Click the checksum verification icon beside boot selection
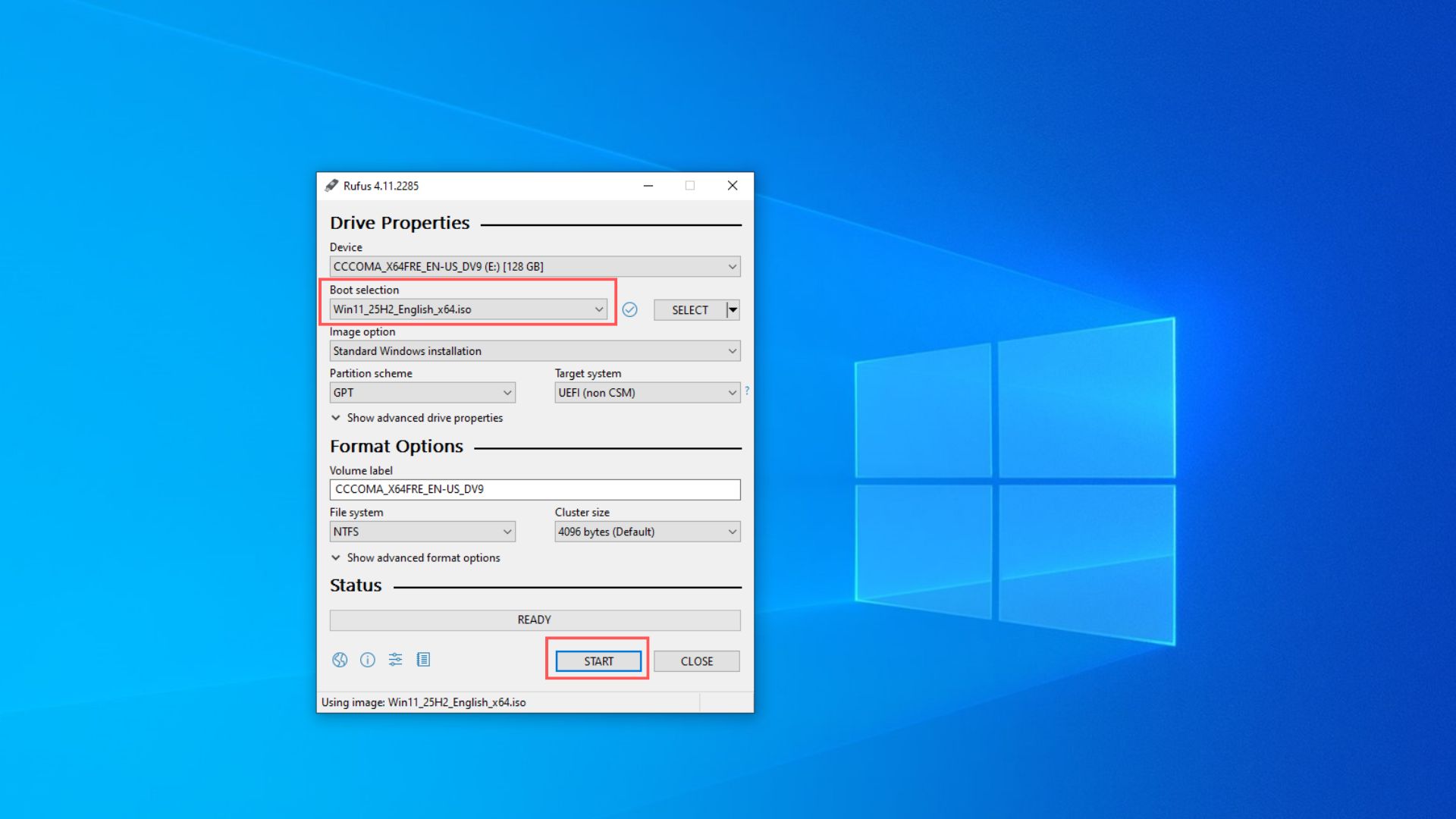This screenshot has height=819, width=1456. [x=630, y=309]
